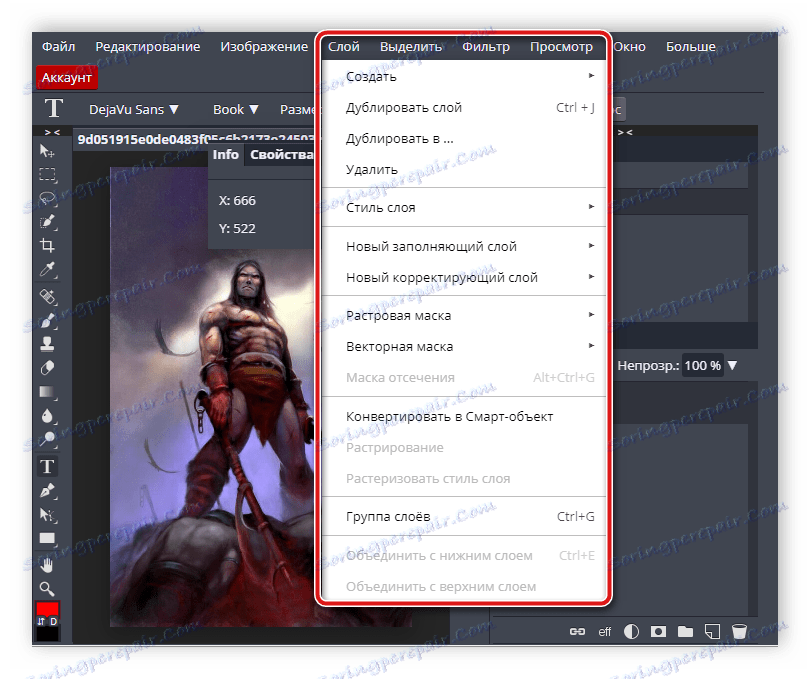810x679 pixels.
Task: Open the Редактирование menu
Action: point(148,47)
